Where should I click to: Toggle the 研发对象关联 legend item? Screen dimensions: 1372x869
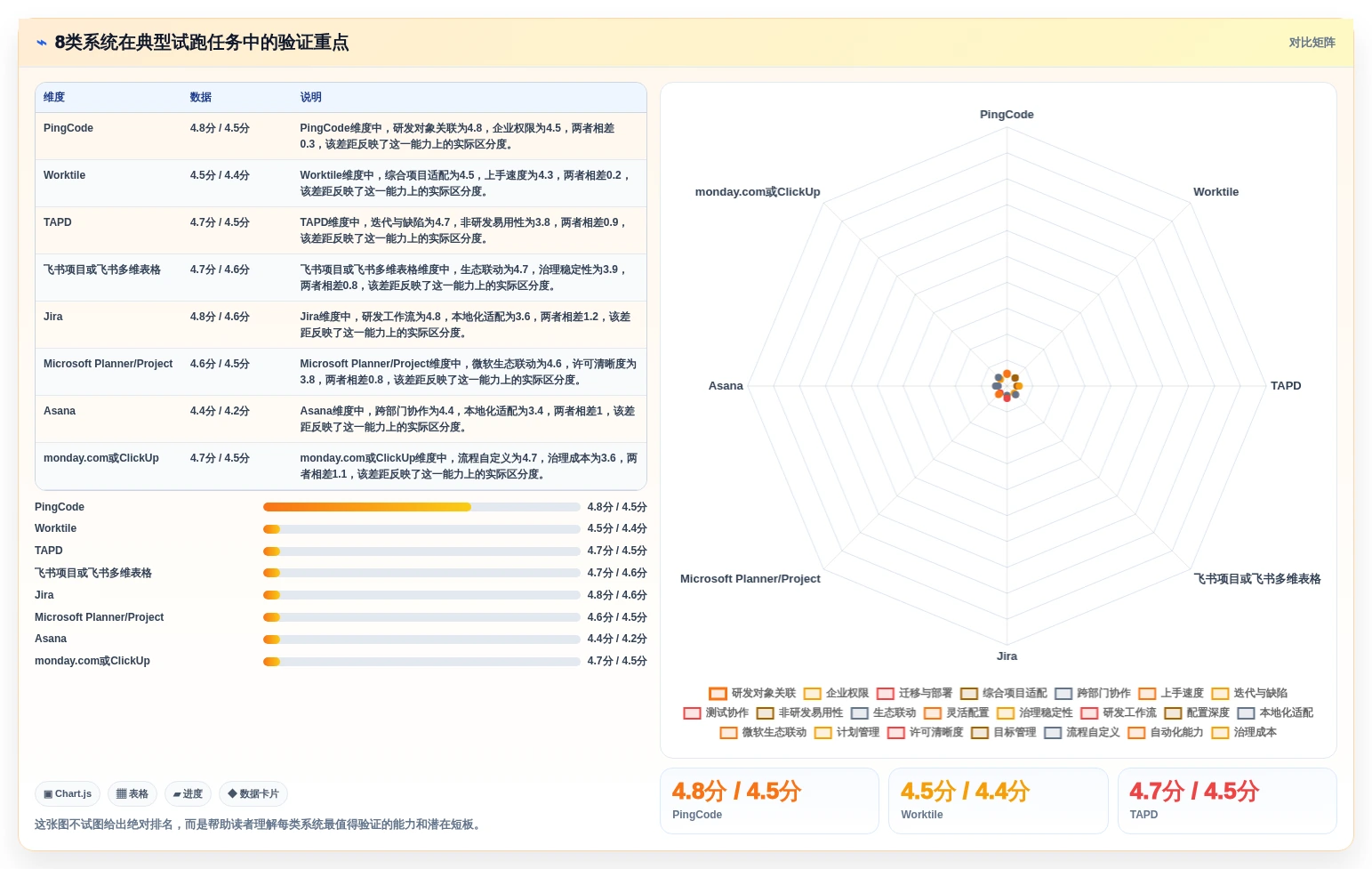[x=752, y=693]
